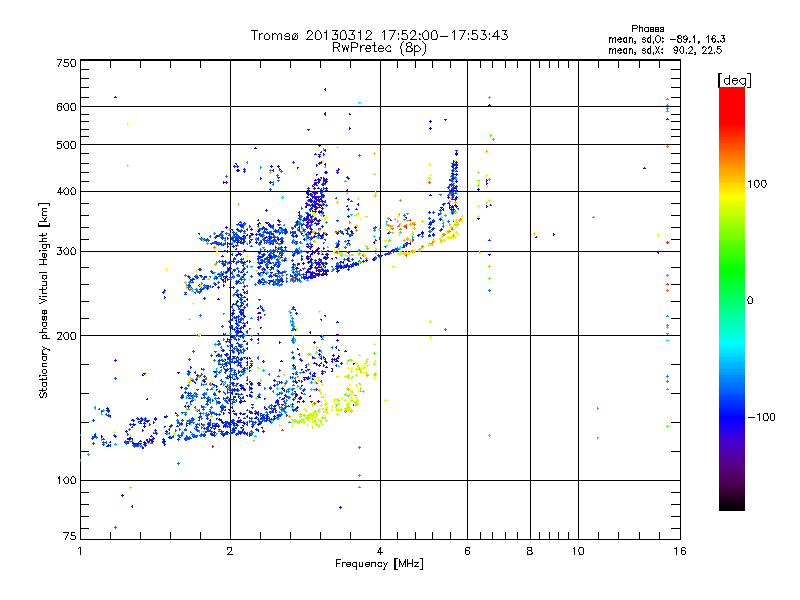Click the y-axis label "200"
The image size is (800, 600).
(x=66, y=336)
